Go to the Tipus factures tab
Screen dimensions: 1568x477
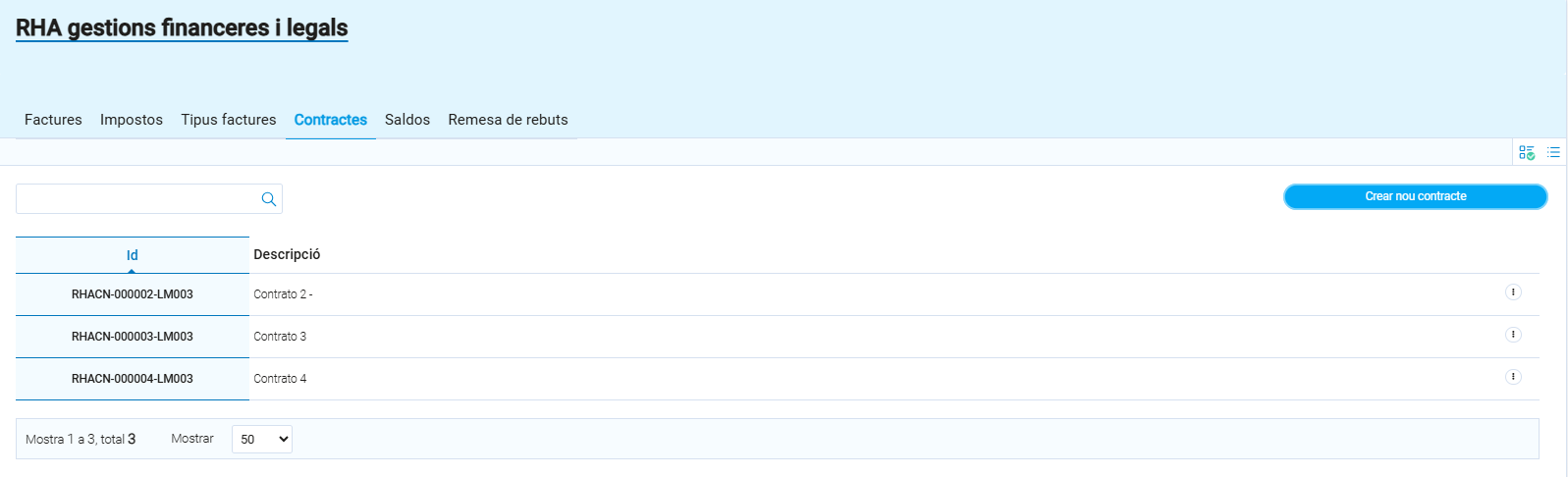(x=229, y=120)
